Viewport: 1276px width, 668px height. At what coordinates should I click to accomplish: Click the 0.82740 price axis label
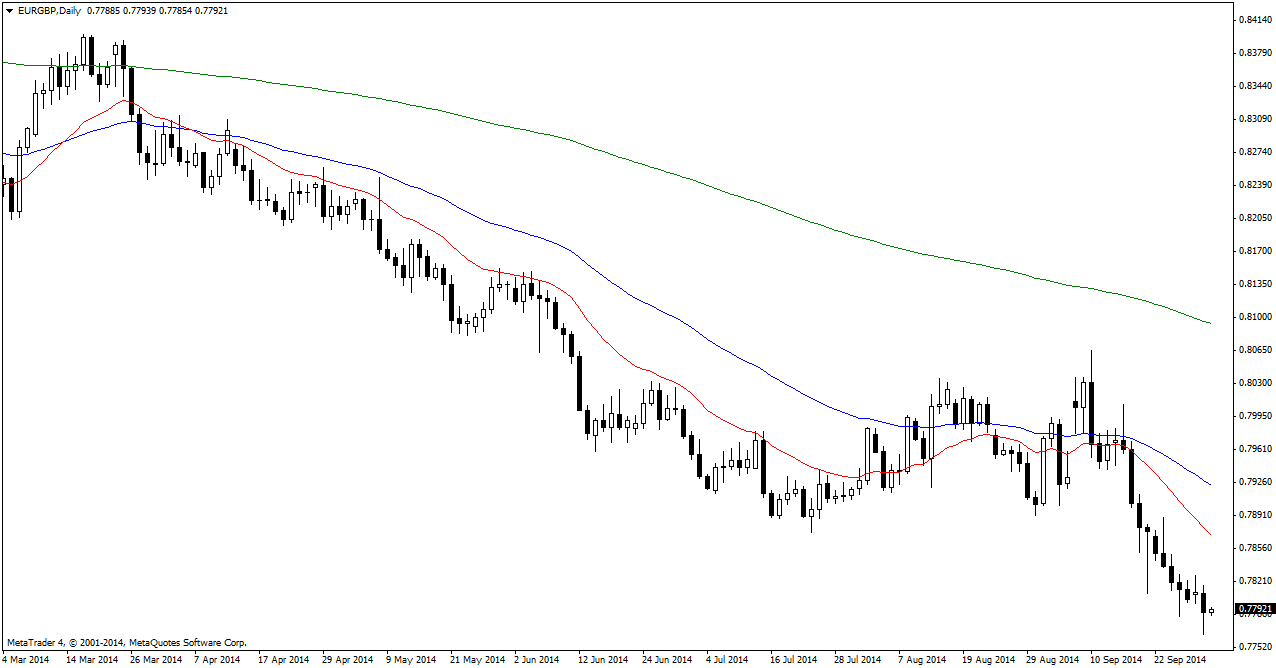click(1254, 152)
